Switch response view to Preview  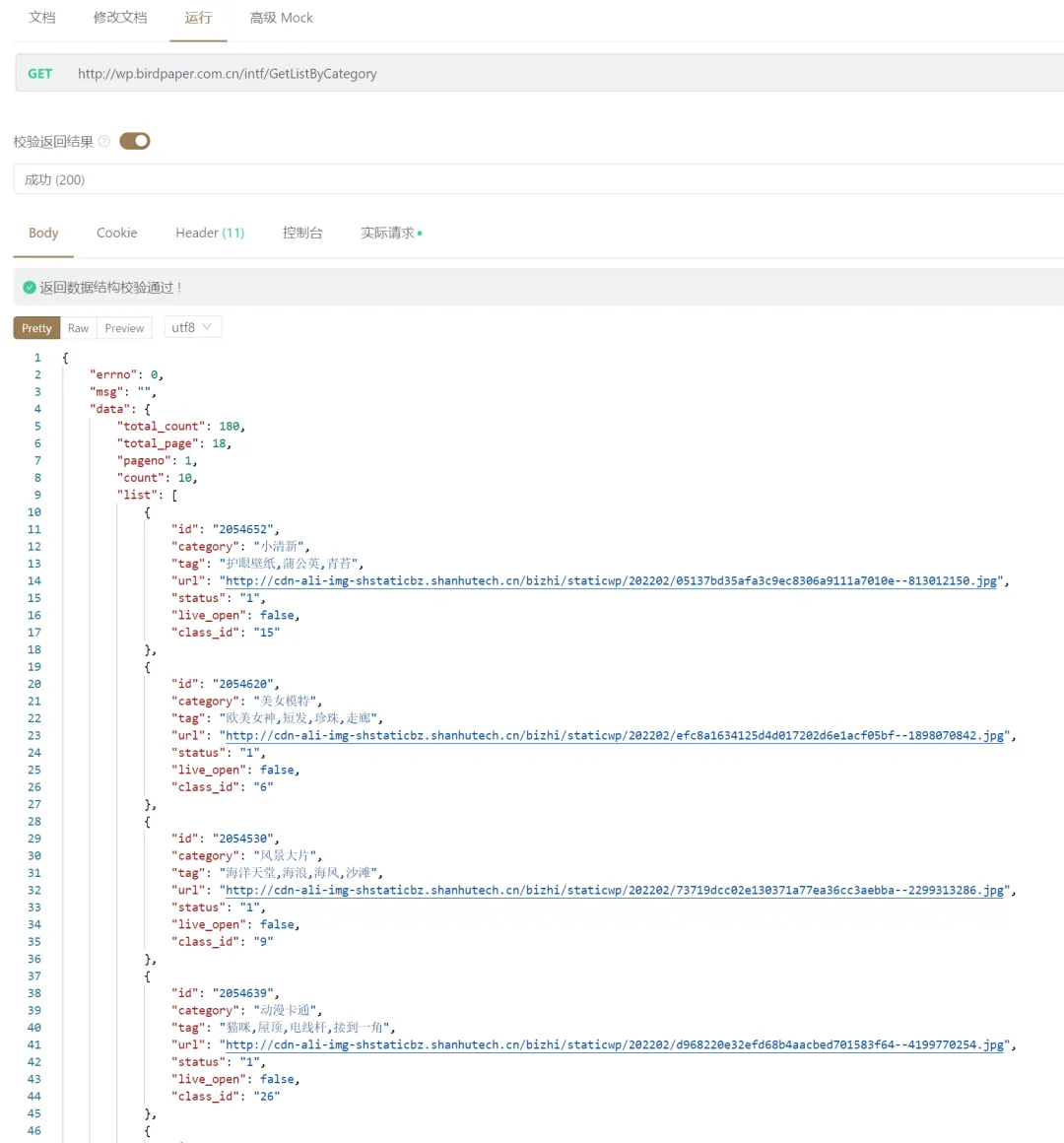124,328
